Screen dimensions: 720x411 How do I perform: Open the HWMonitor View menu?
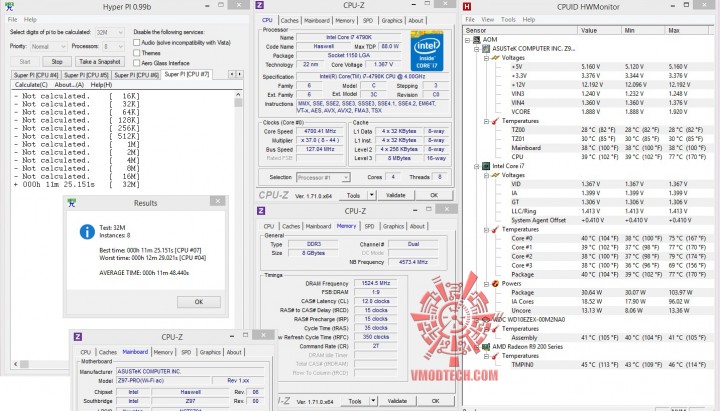pyautogui.click(x=488, y=20)
